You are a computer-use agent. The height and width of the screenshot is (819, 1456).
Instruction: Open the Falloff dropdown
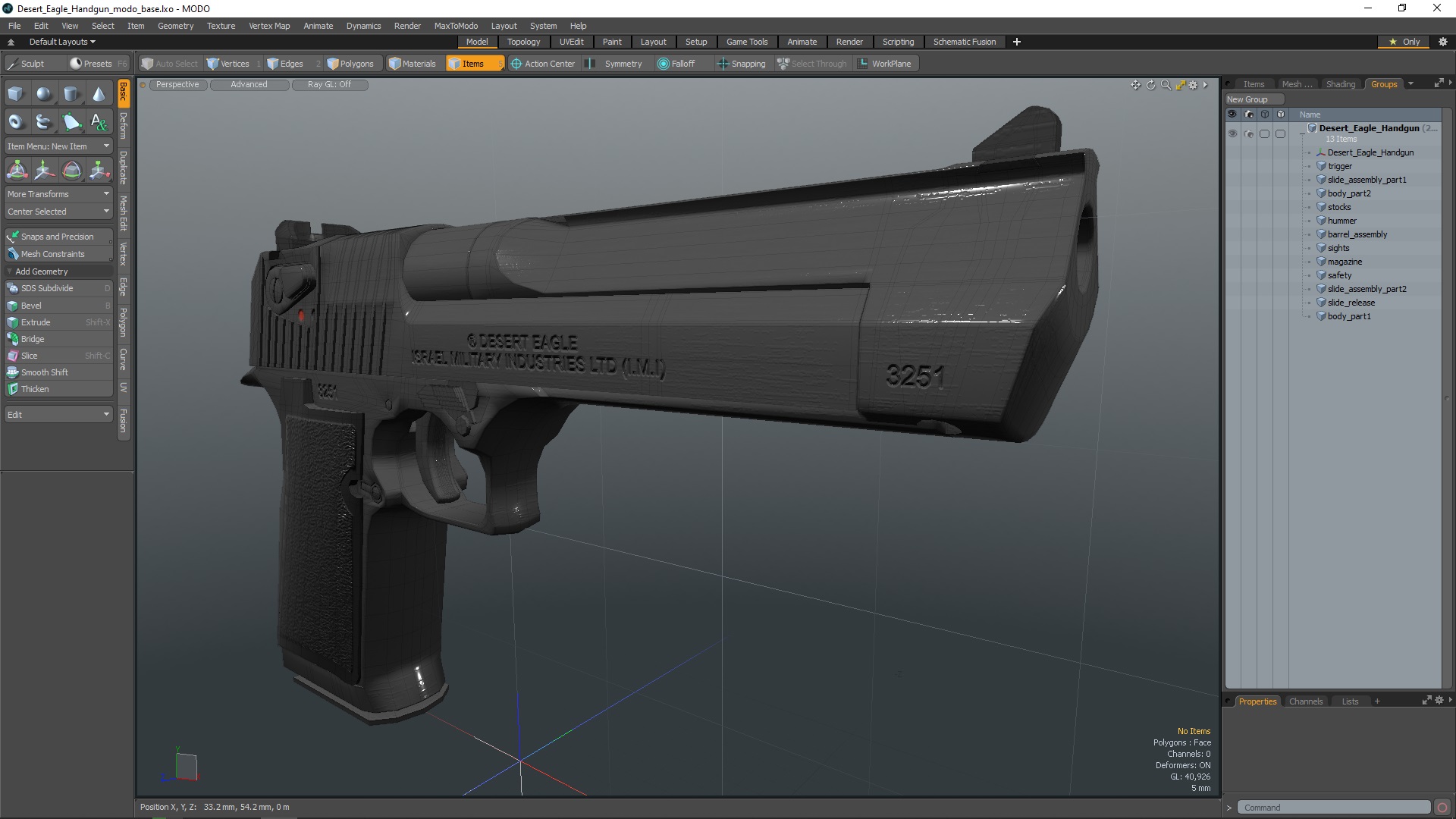(676, 64)
